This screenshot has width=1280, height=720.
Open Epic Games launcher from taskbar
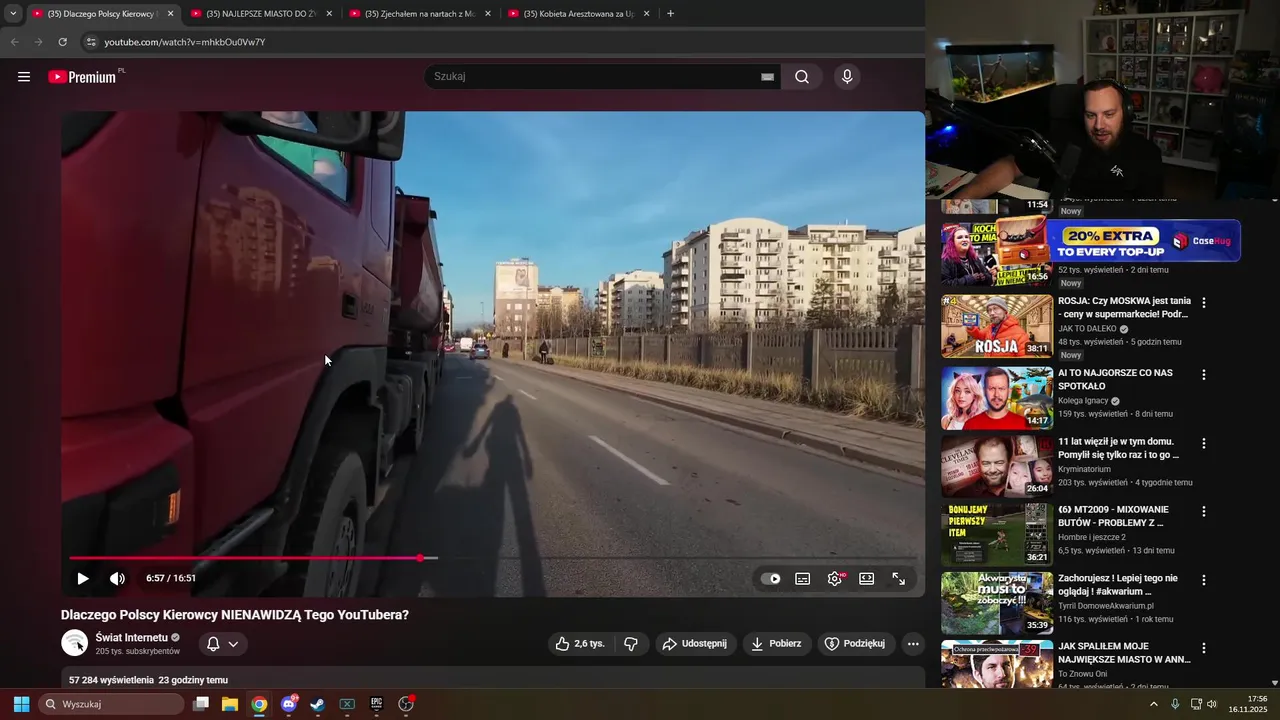(377, 704)
